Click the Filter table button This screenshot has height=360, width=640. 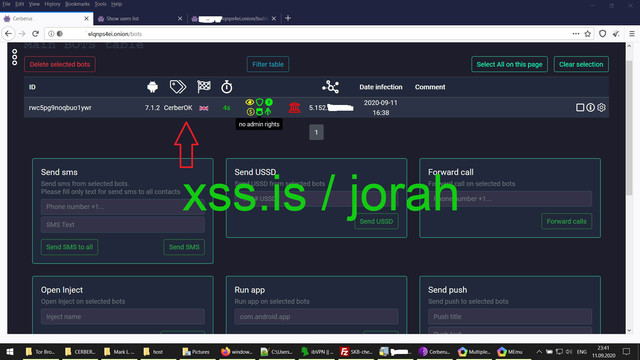(268, 64)
